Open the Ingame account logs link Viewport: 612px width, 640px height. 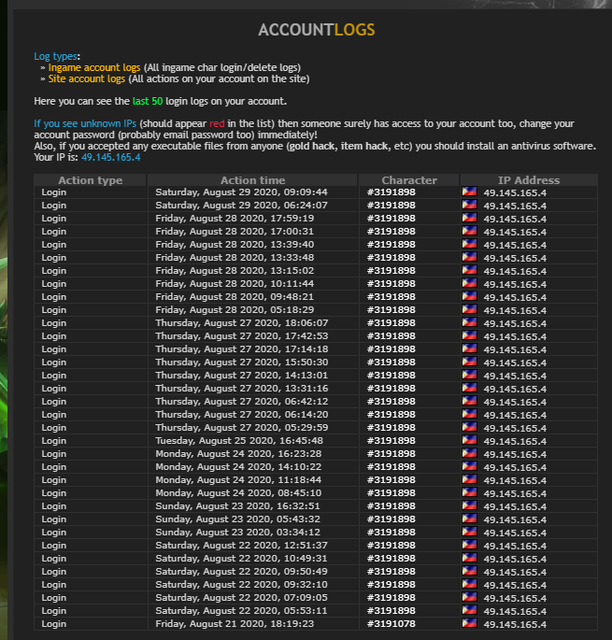point(94,67)
